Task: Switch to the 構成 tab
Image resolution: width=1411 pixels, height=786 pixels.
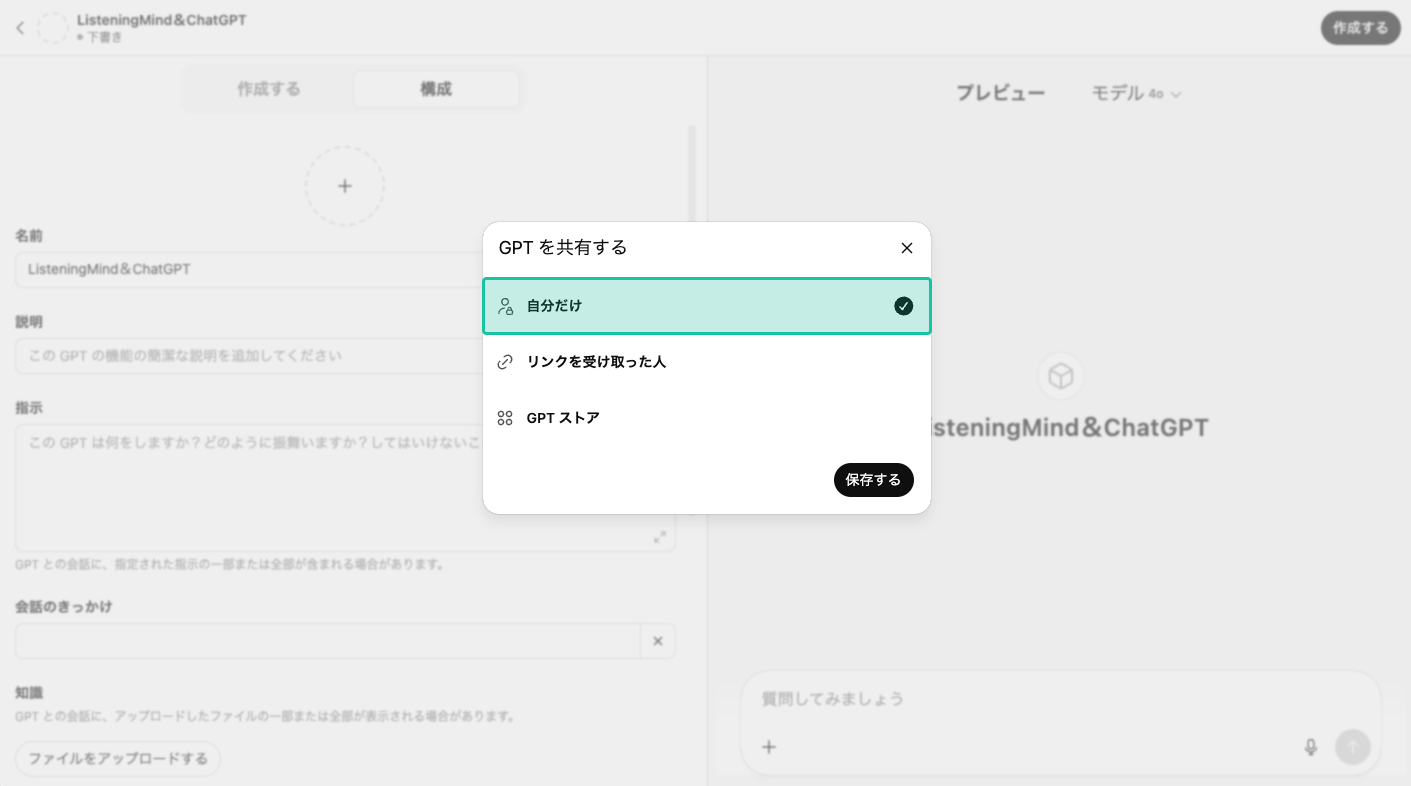Action: [436, 89]
